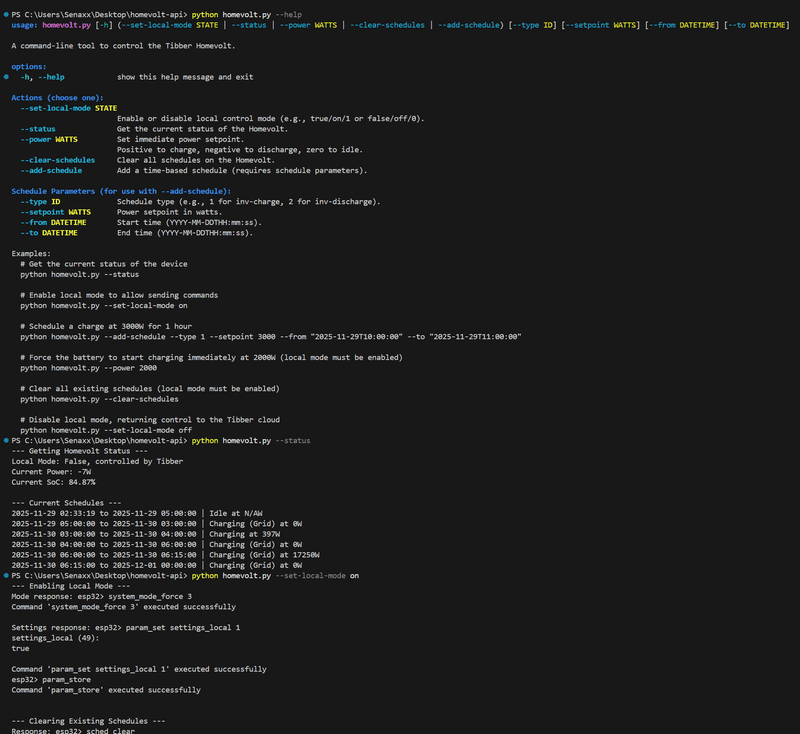Image resolution: width=800 pixels, height=734 pixels.
Task: Click the example "--add-schedule --type 1" command line
Action: [270, 336]
